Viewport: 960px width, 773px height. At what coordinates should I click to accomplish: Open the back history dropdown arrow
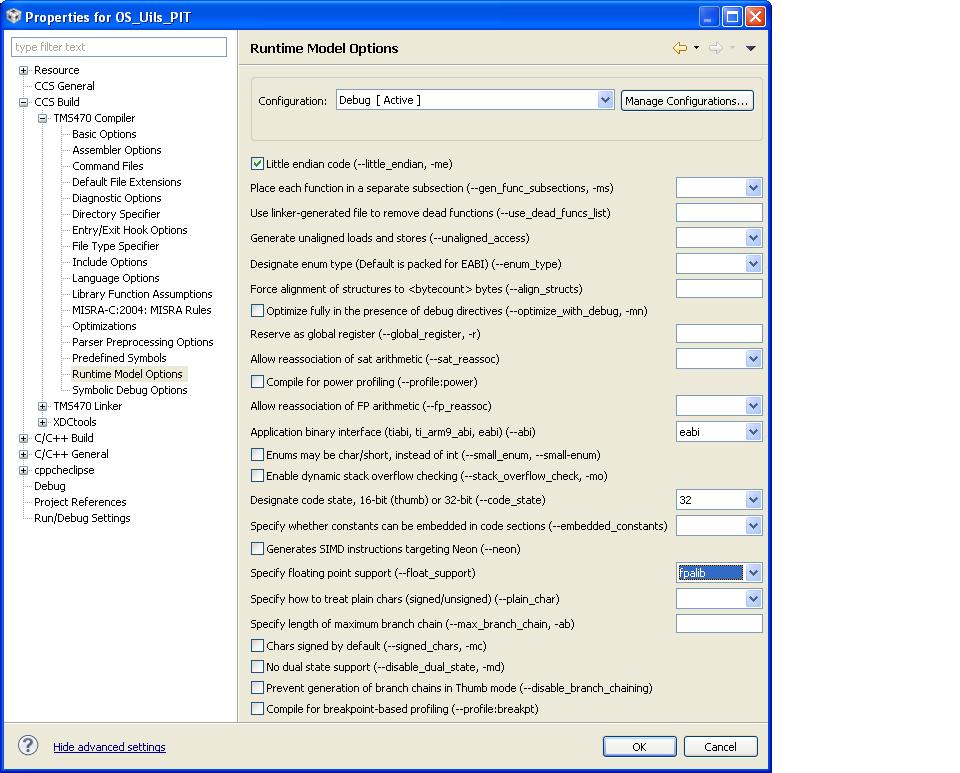pyautogui.click(x=696, y=48)
